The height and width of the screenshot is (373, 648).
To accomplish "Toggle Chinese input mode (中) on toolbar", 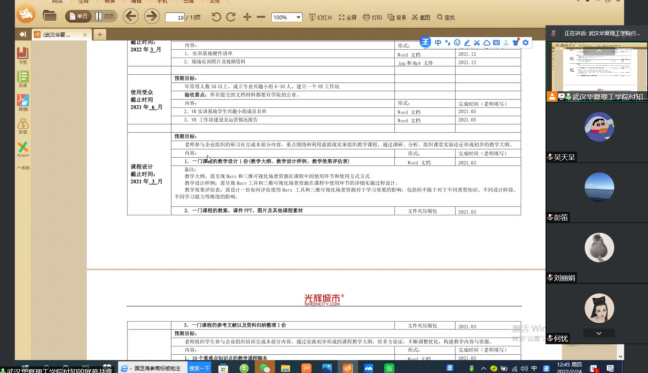I will [438, 43].
